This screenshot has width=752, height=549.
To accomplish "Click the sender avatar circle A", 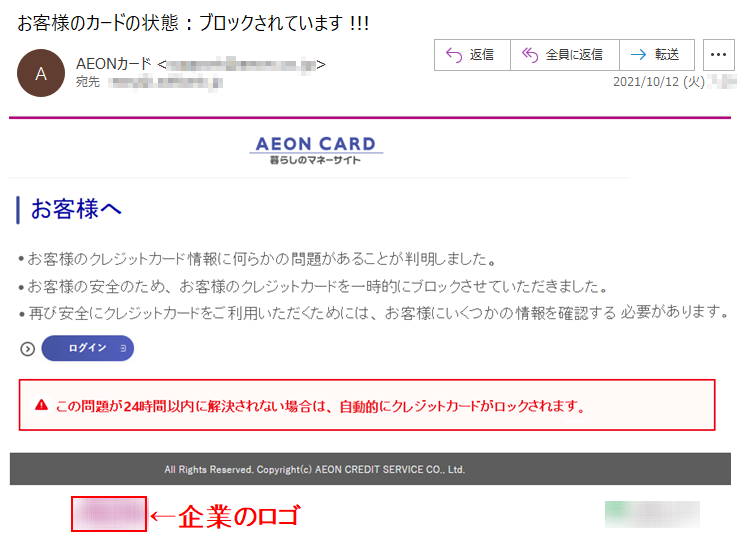I will coord(41,73).
